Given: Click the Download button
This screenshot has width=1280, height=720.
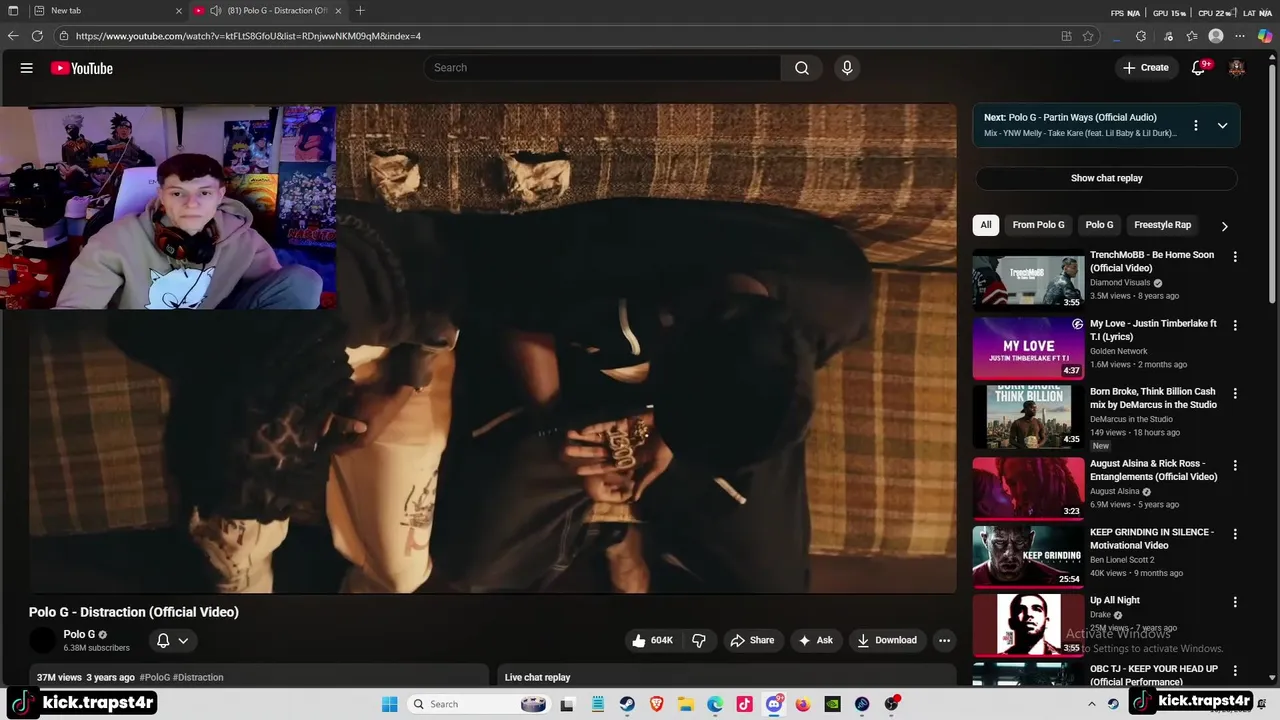Looking at the screenshot, I should pyautogui.click(x=886, y=640).
